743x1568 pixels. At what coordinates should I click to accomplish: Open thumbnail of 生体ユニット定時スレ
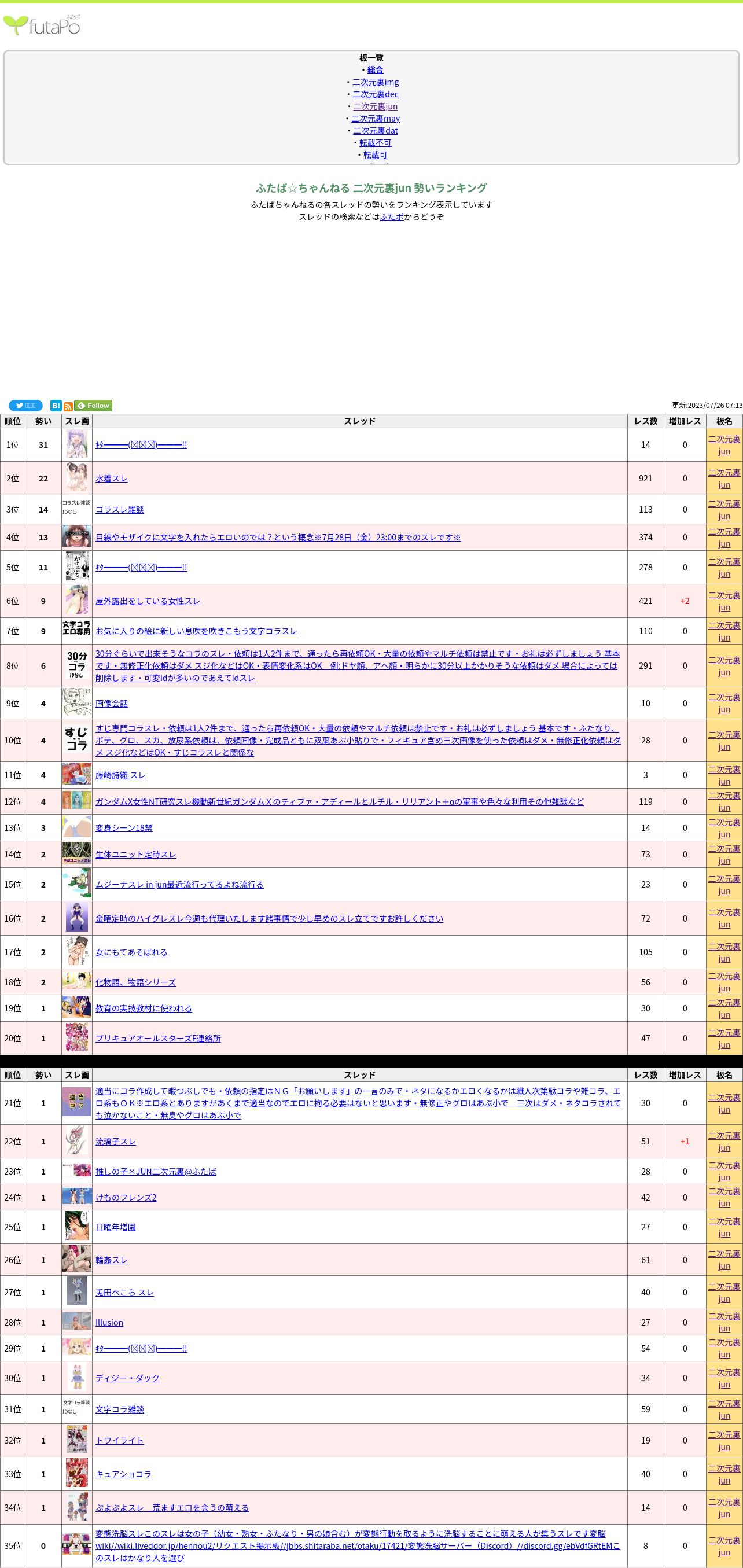click(77, 854)
